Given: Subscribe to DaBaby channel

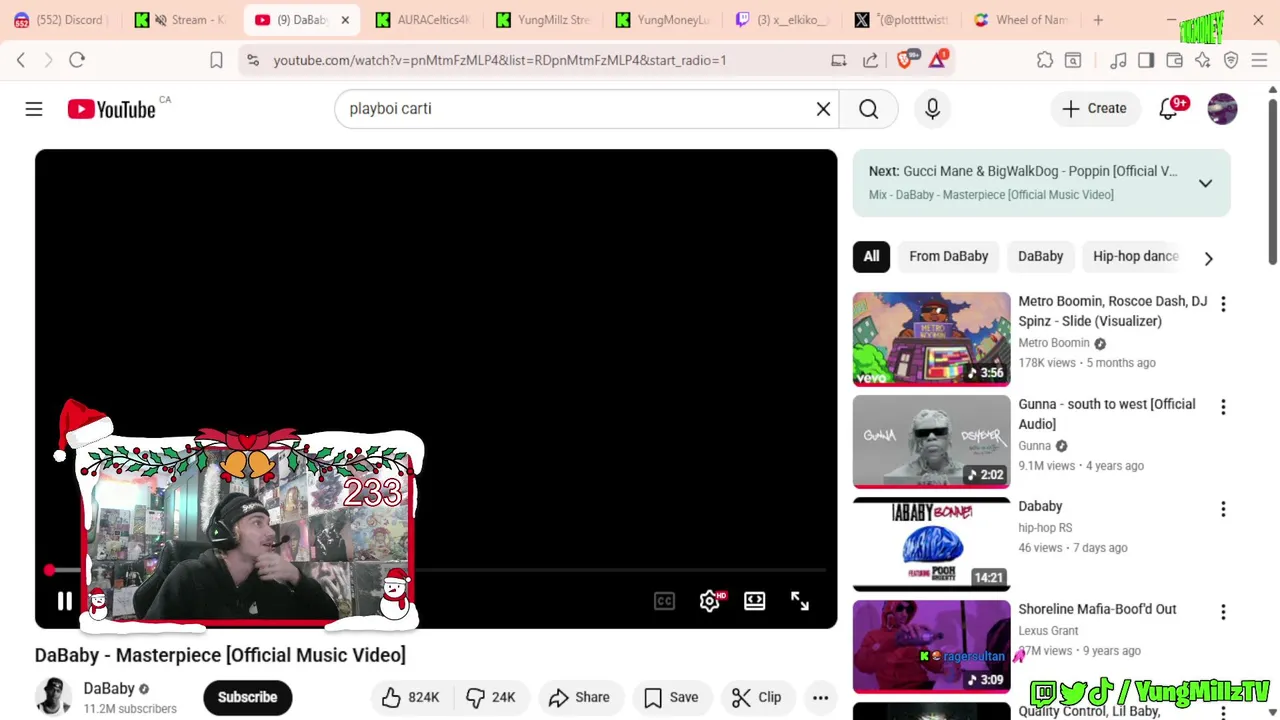Looking at the screenshot, I should coord(247,697).
